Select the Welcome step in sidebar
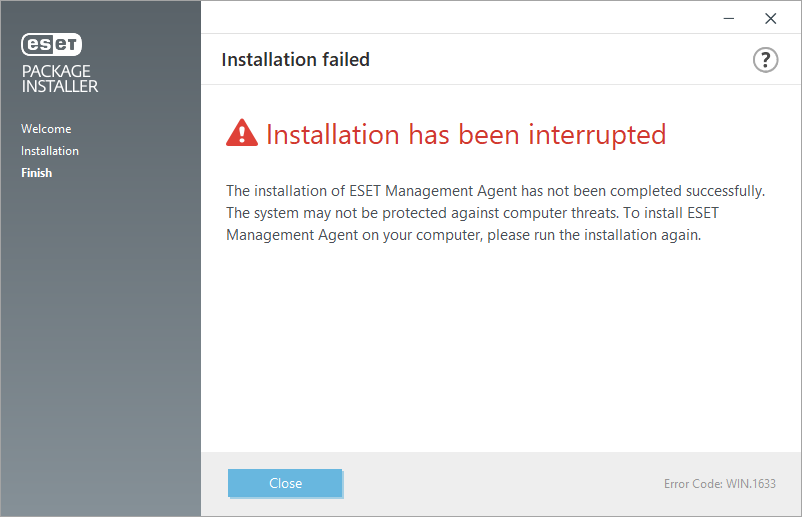The width and height of the screenshot is (802, 517). click(46, 129)
